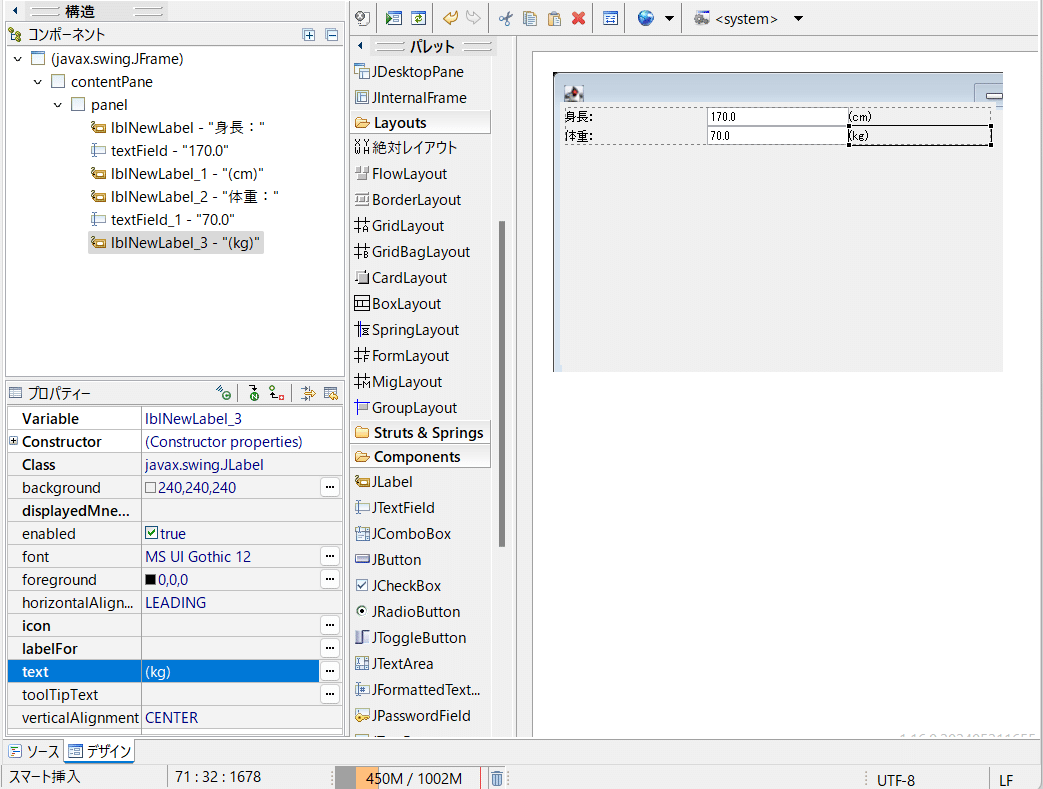Select BorderLayout in the palette
This screenshot has width=1043, height=789.
point(408,200)
